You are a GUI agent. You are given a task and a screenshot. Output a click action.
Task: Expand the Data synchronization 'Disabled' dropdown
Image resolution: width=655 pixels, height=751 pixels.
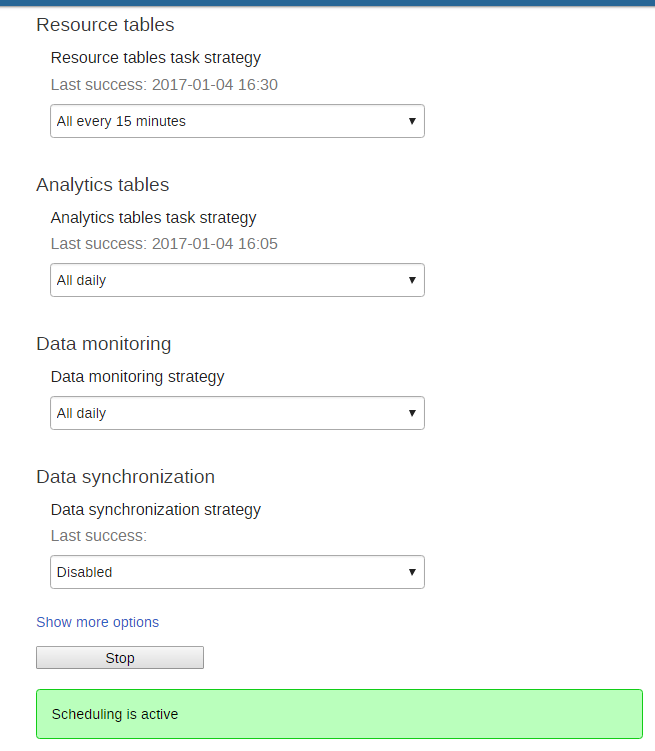click(237, 572)
